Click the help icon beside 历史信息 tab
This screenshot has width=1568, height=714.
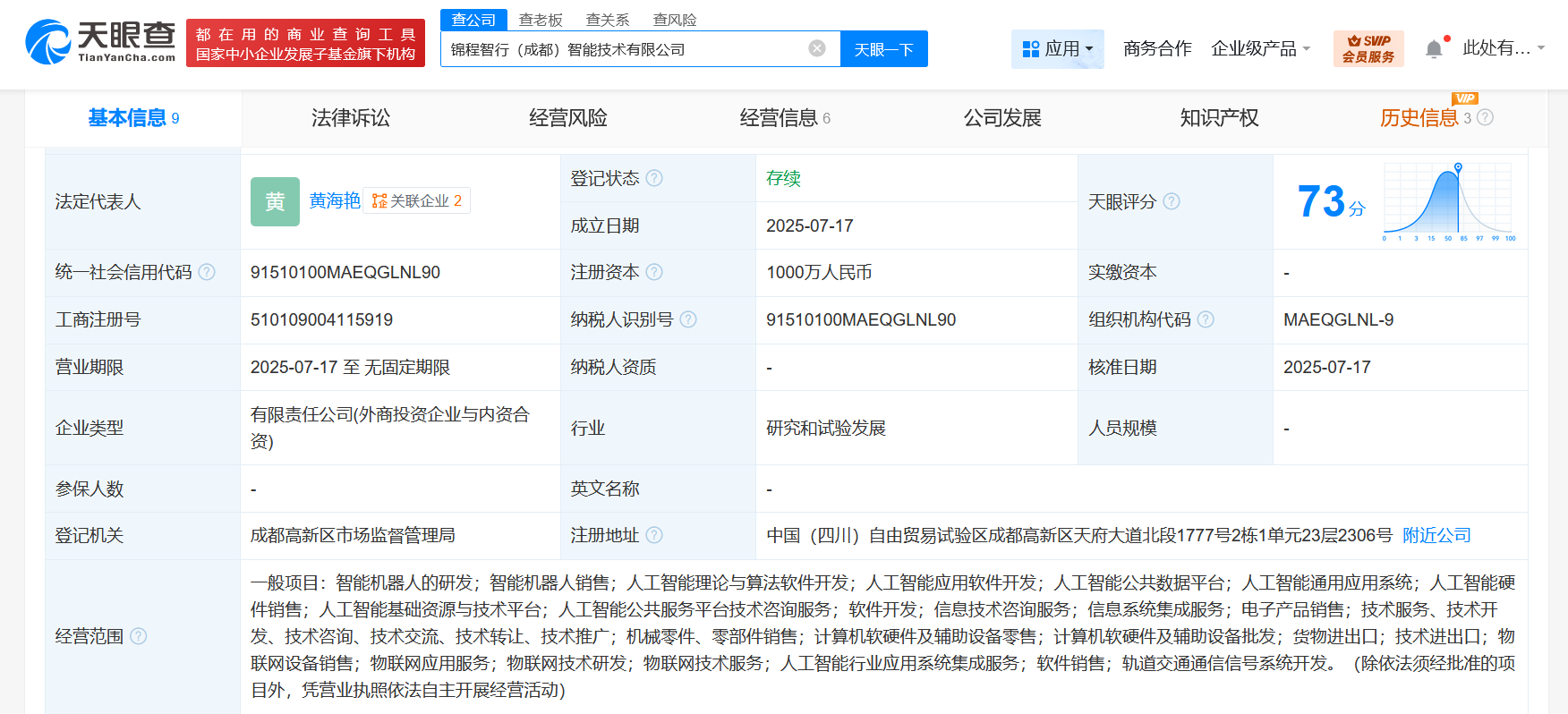click(1486, 117)
